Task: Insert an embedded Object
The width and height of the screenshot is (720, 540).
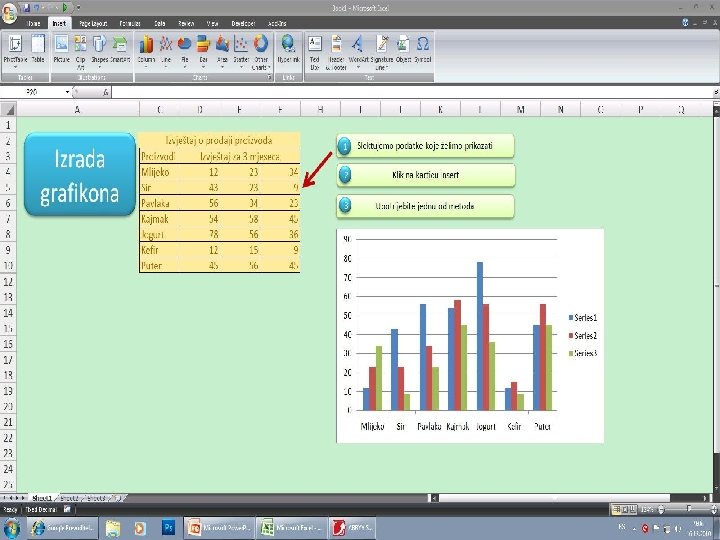Action: (x=403, y=49)
